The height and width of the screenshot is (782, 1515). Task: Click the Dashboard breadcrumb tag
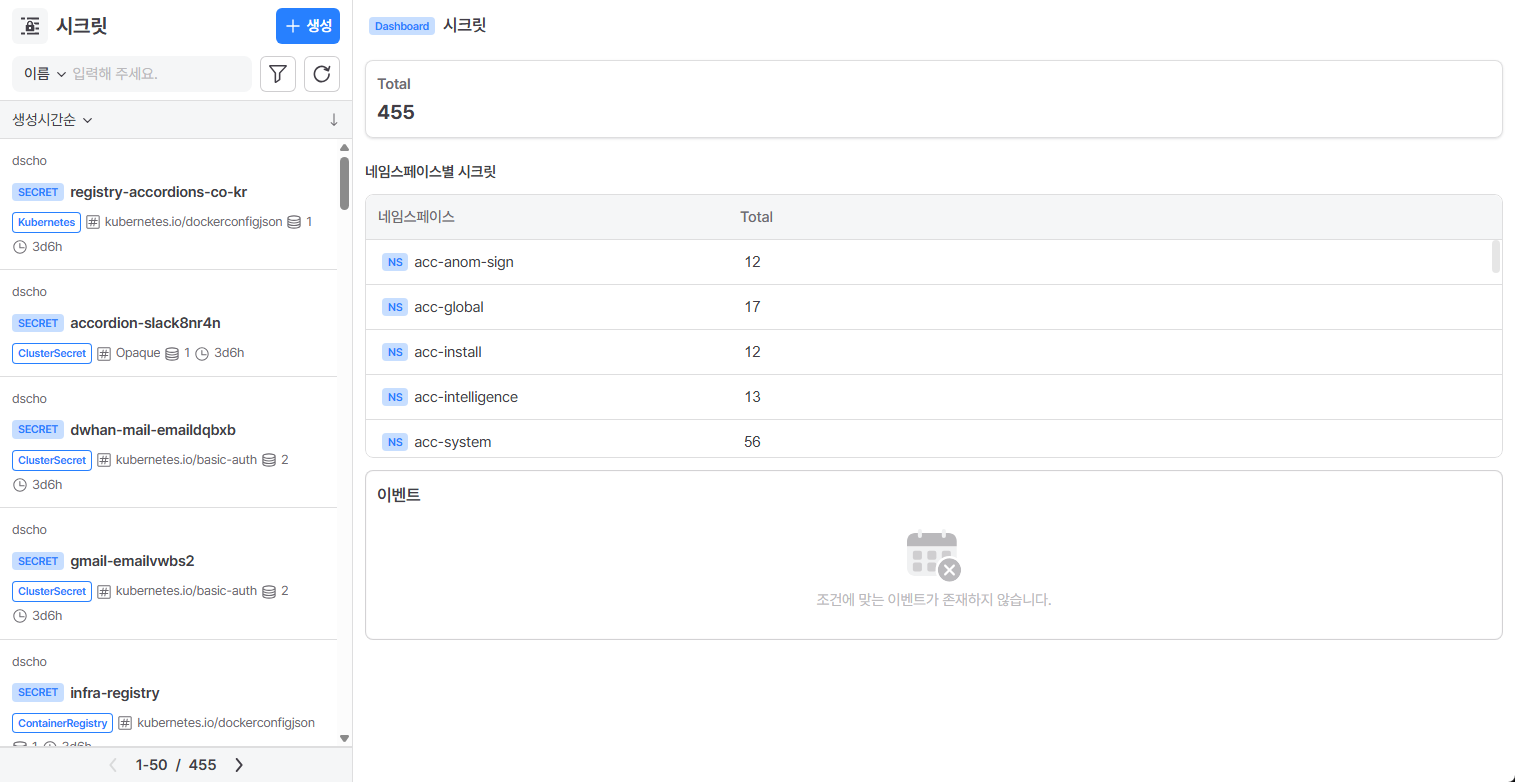coord(402,26)
